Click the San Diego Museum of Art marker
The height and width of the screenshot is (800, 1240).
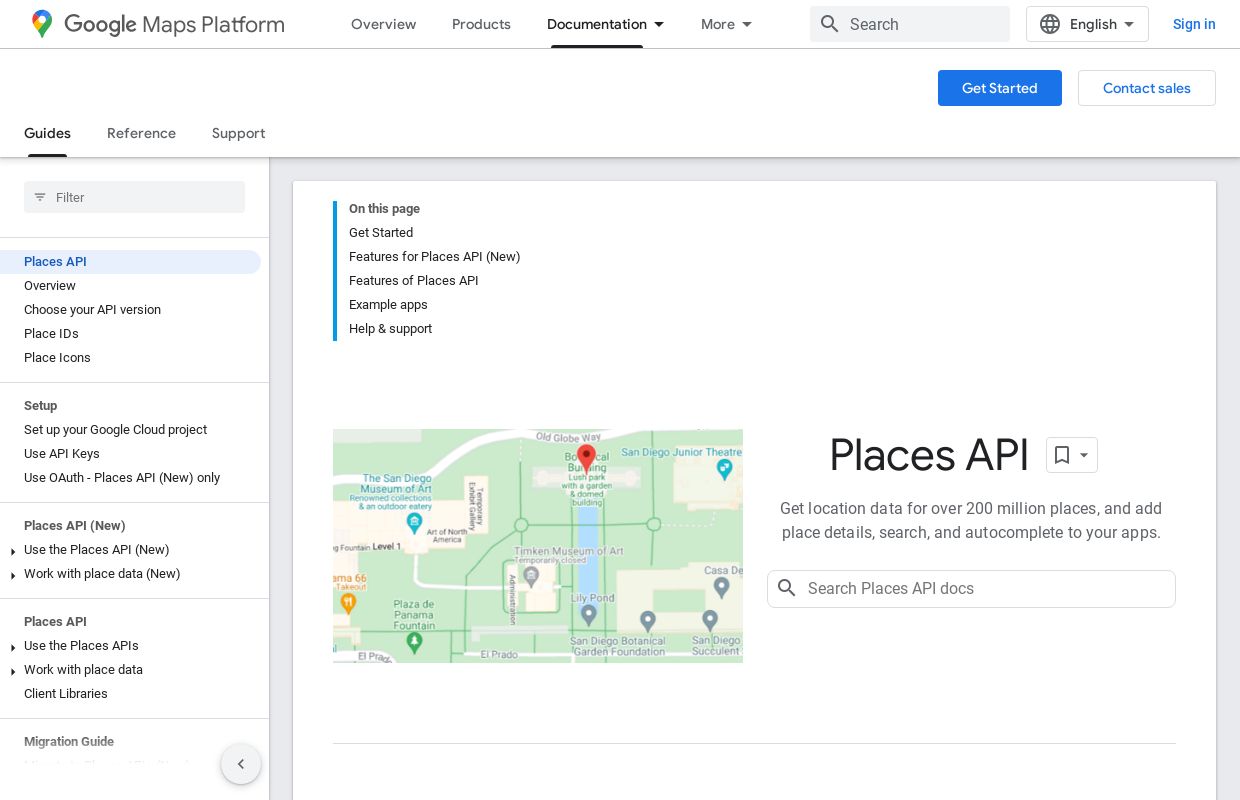[415, 522]
